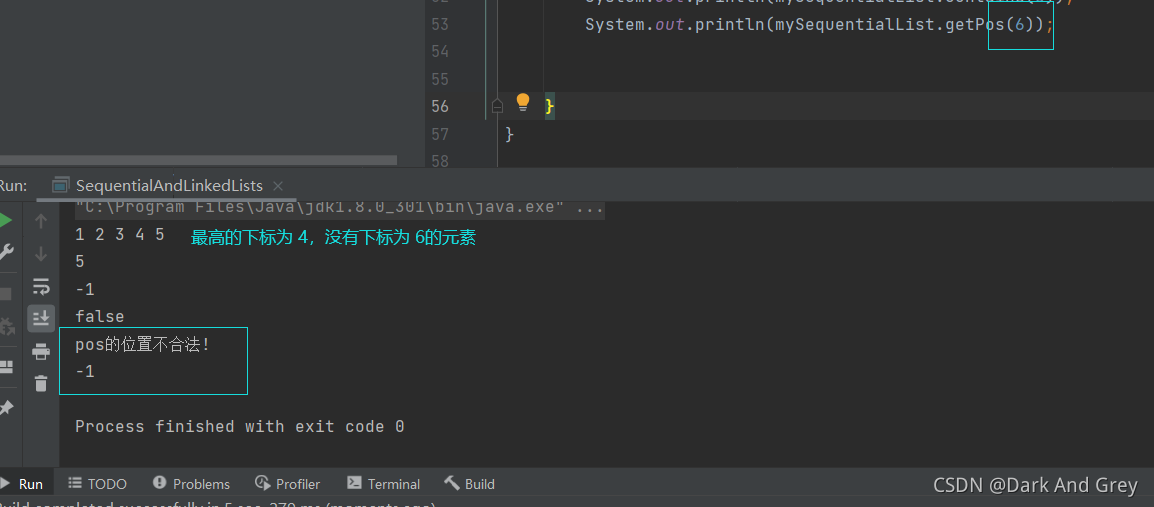Click the getPos(6) println code line
Image resolution: width=1154 pixels, height=507 pixels.
point(820,24)
